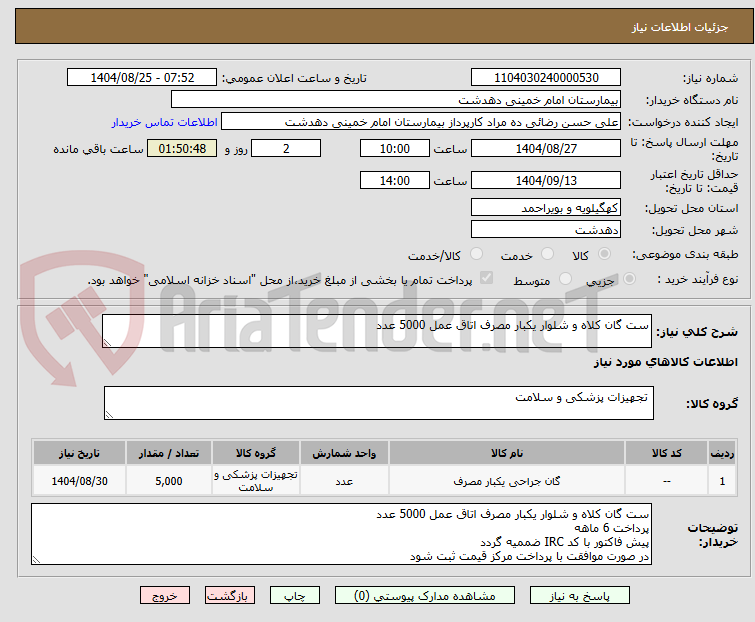Click the response deadline date 1404/08/27

(546, 148)
